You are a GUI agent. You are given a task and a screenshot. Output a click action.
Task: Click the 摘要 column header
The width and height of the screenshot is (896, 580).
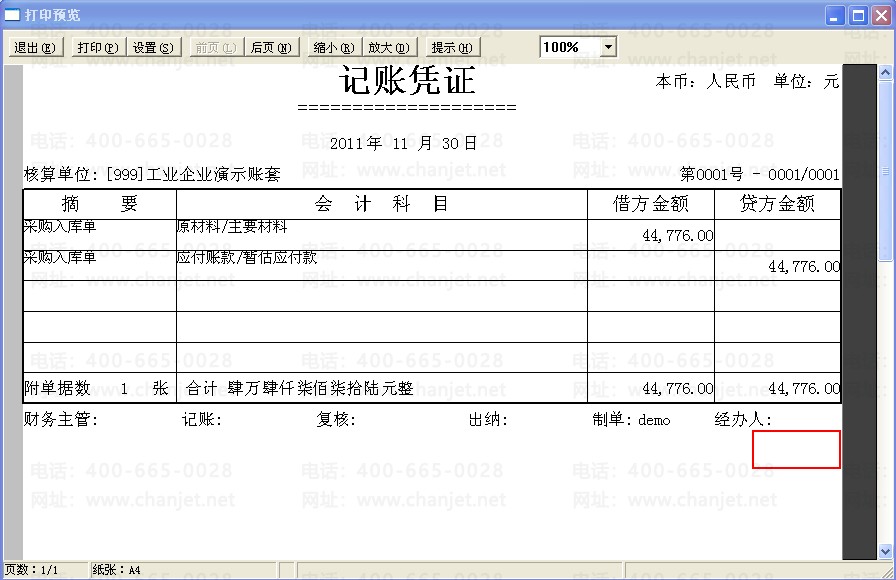[99, 204]
